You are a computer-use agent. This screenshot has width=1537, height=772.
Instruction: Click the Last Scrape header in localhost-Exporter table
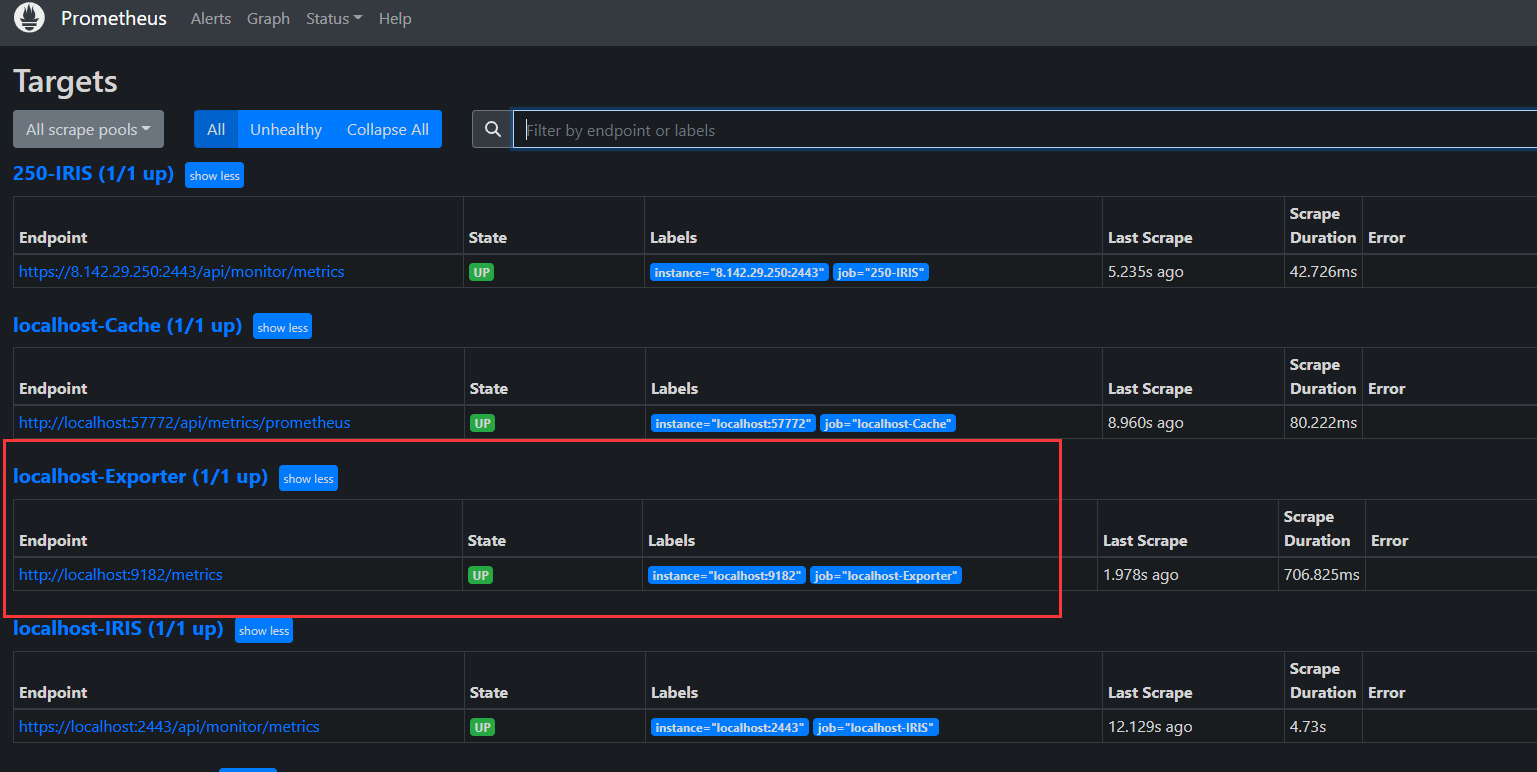[1145, 540]
